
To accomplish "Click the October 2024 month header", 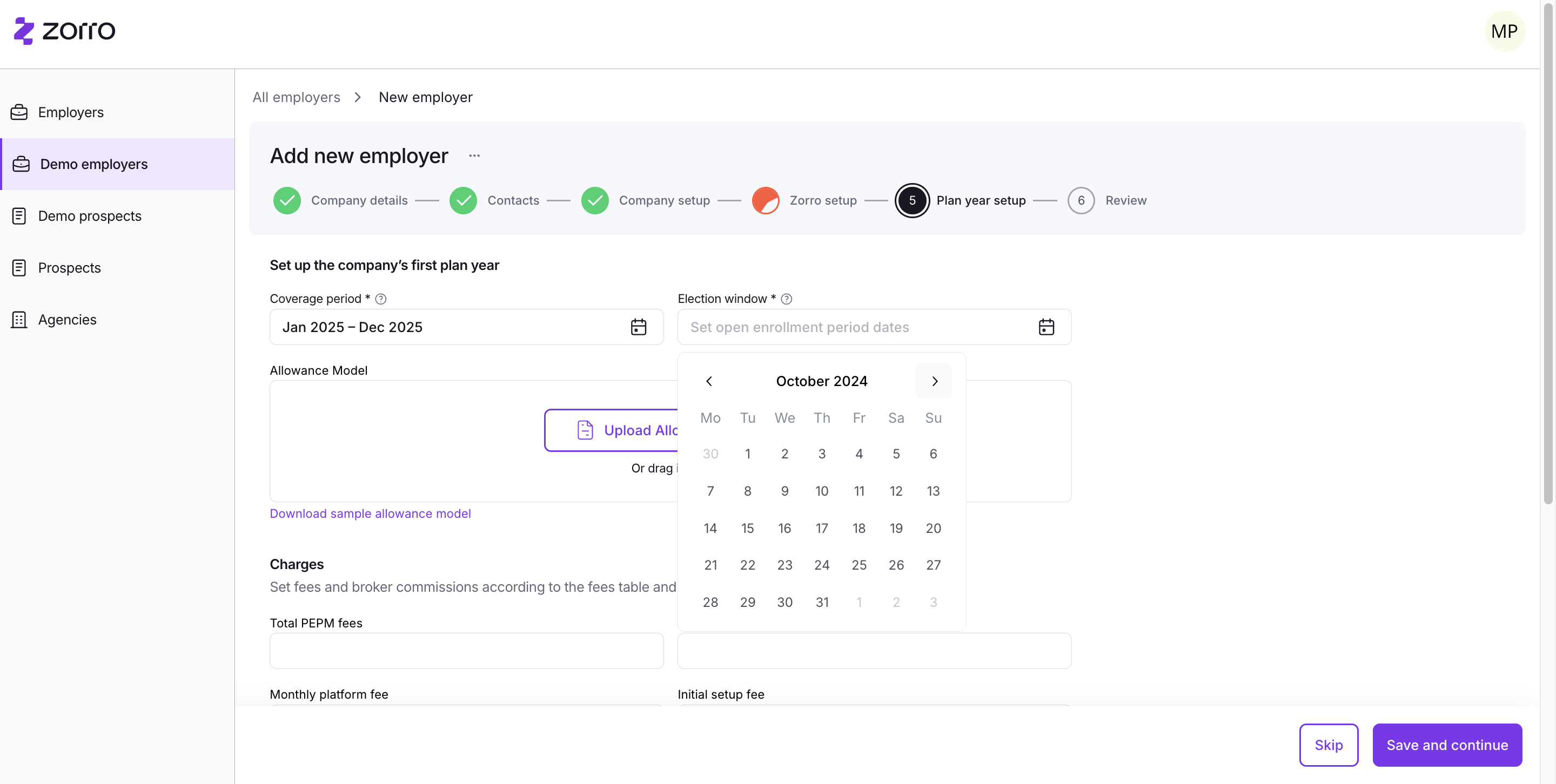I will click(821, 381).
